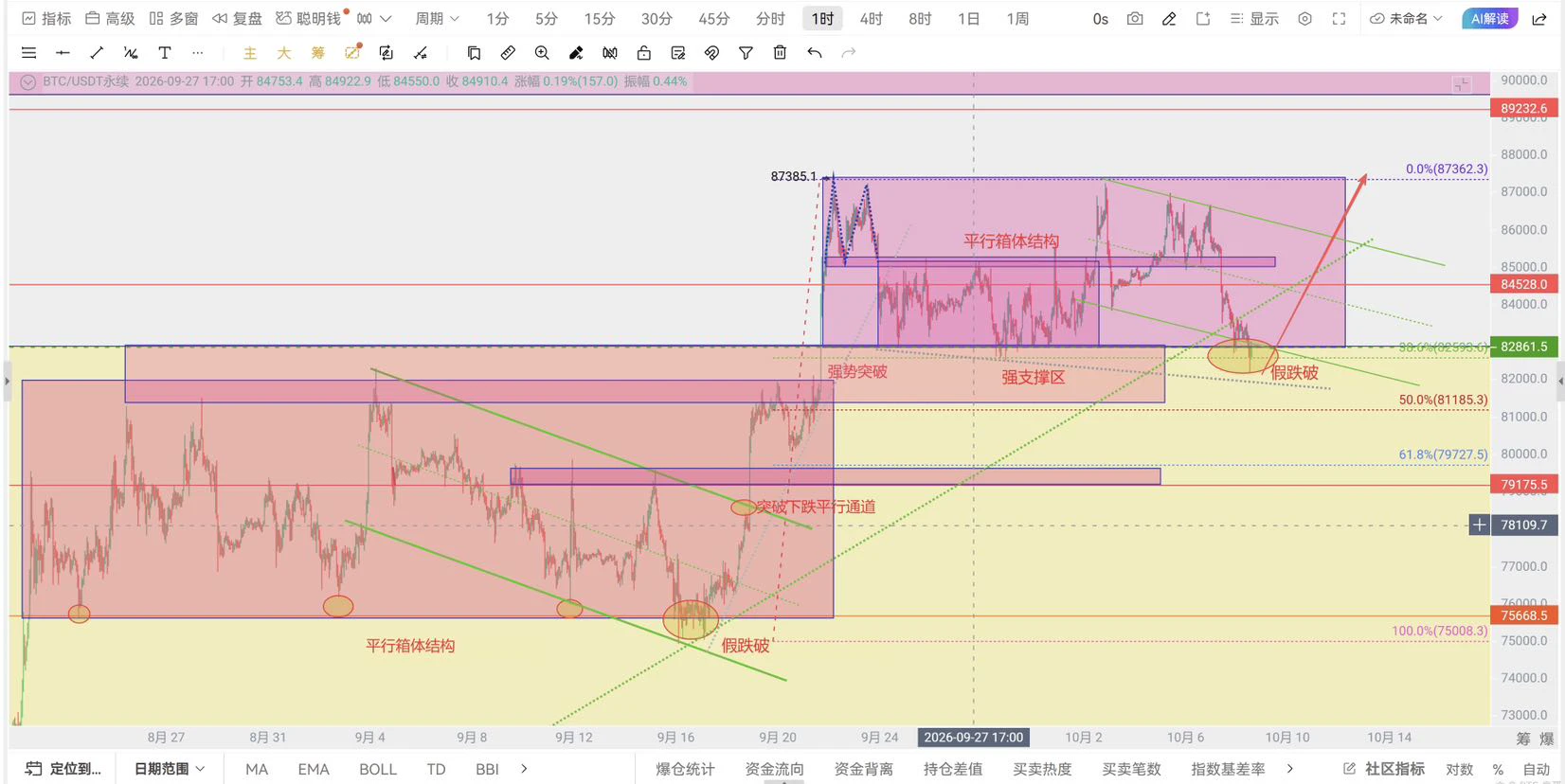The height and width of the screenshot is (784, 1565).
Task: Toggle the 筹 overlay marker
Action: tap(318, 53)
